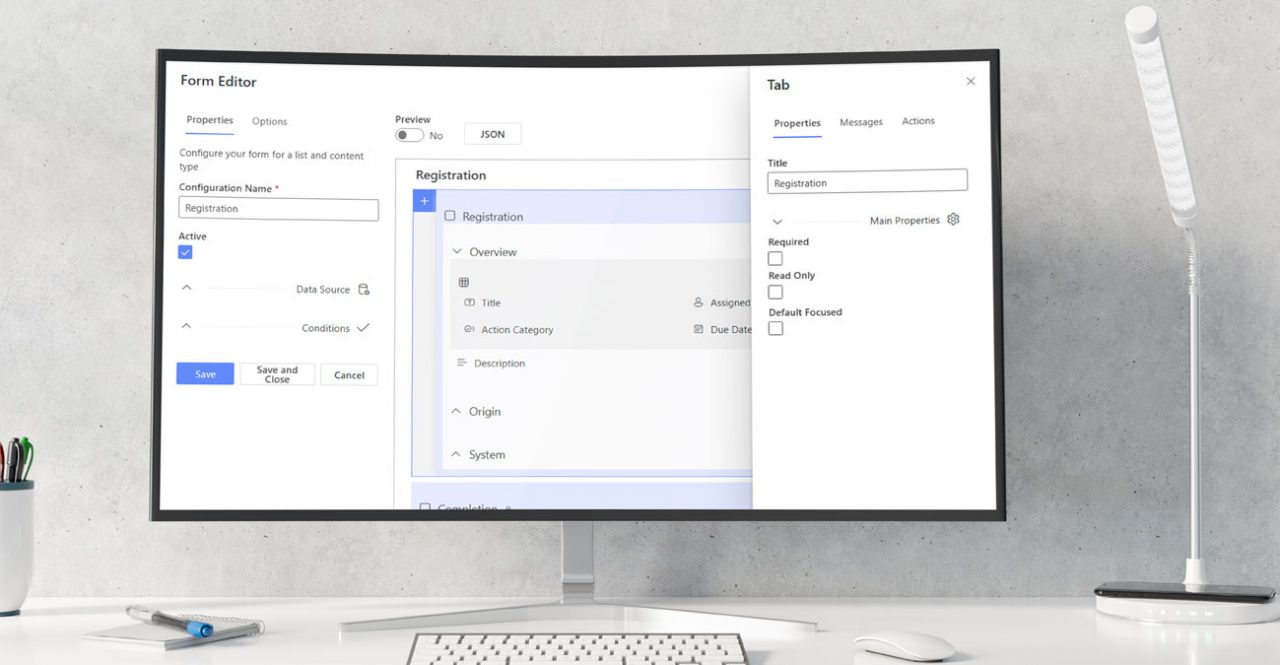Enable the Required checkbox

point(776,258)
